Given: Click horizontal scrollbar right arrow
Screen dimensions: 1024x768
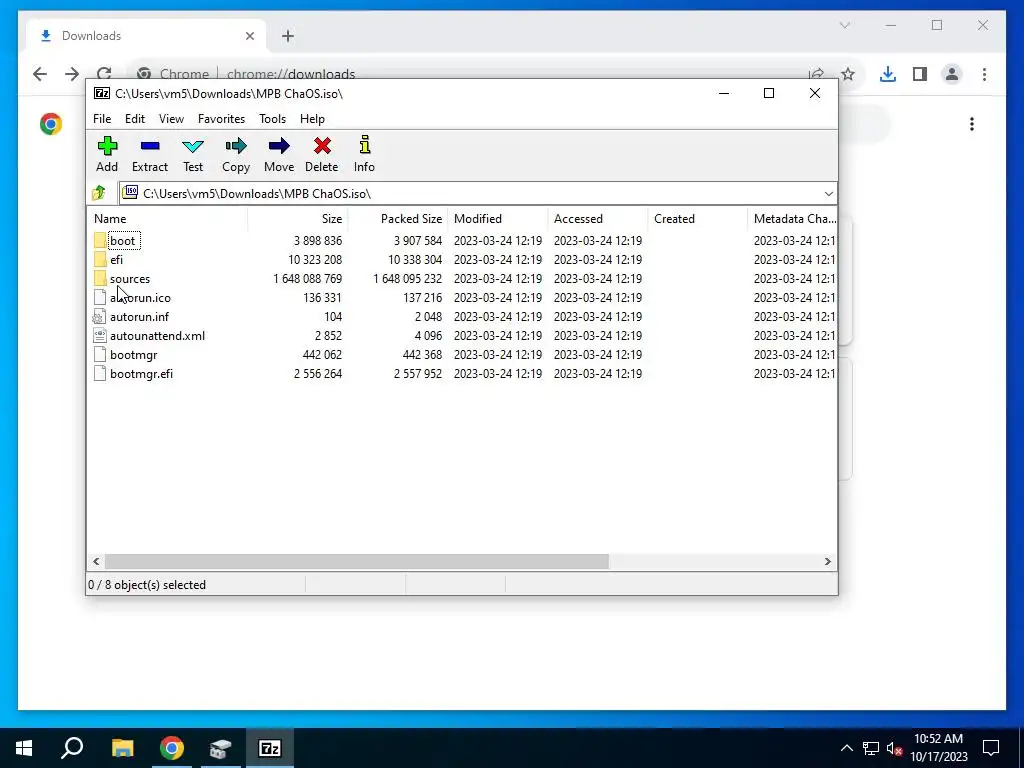Looking at the screenshot, I should point(827,561).
